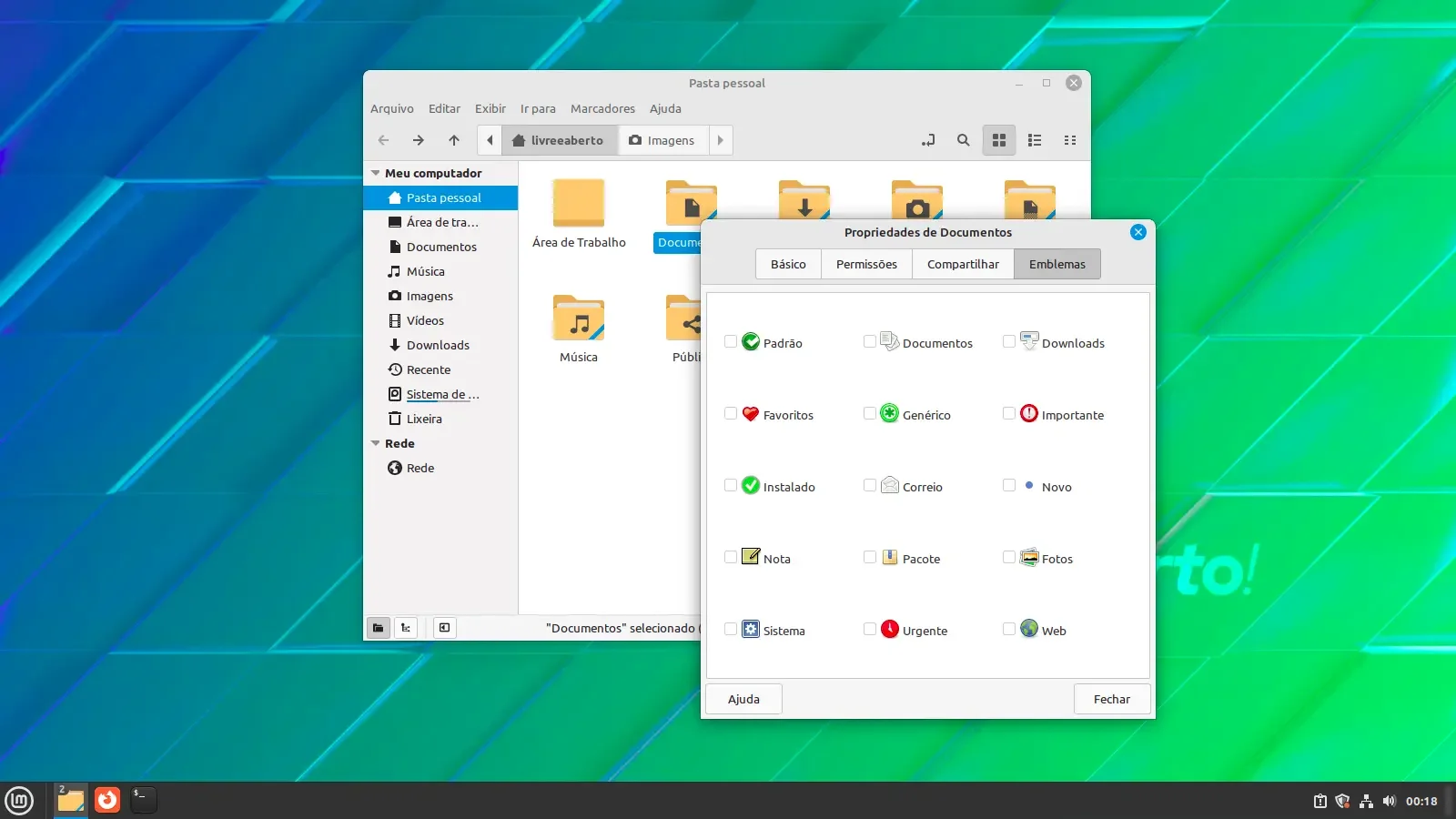Show tree view in the sidebar

click(x=406, y=627)
